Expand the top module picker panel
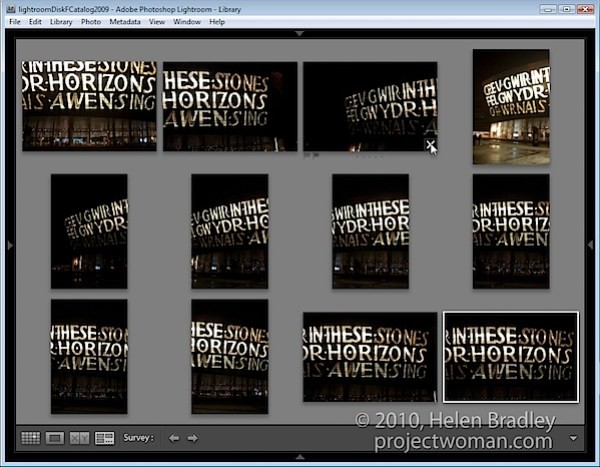Viewport: 600px width, 467px height. (x=300, y=34)
